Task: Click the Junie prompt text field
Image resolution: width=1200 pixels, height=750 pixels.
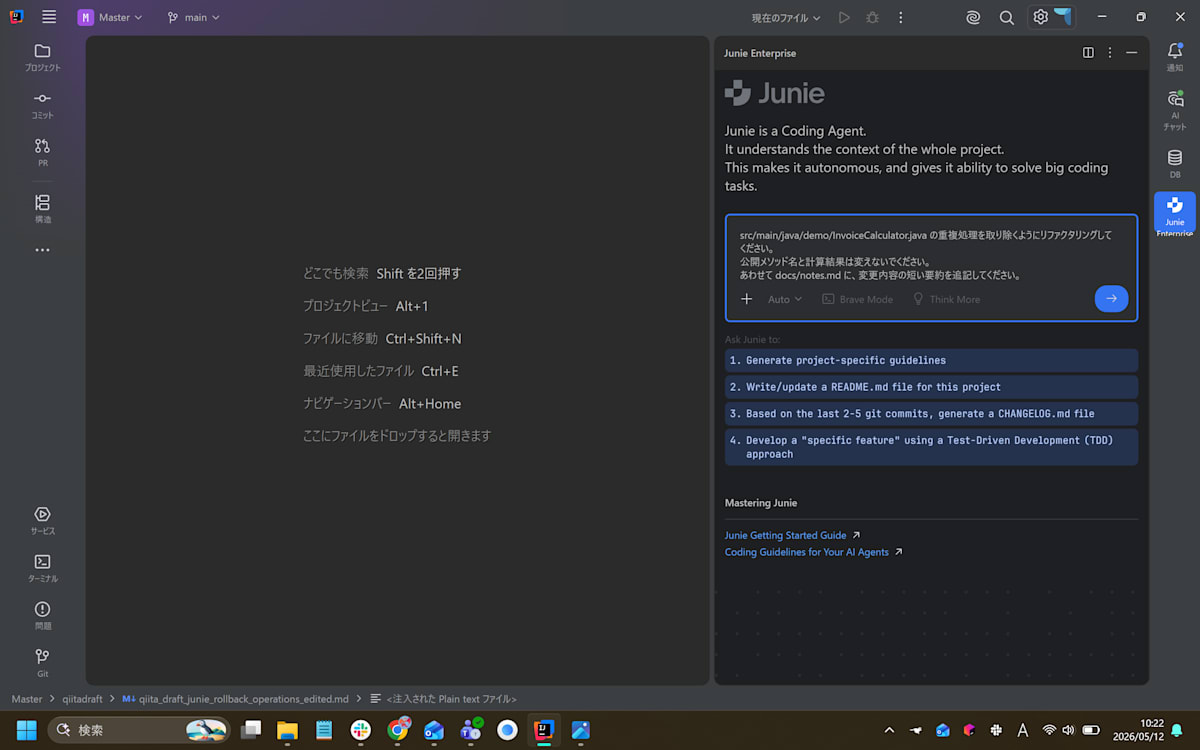Action: pos(931,254)
